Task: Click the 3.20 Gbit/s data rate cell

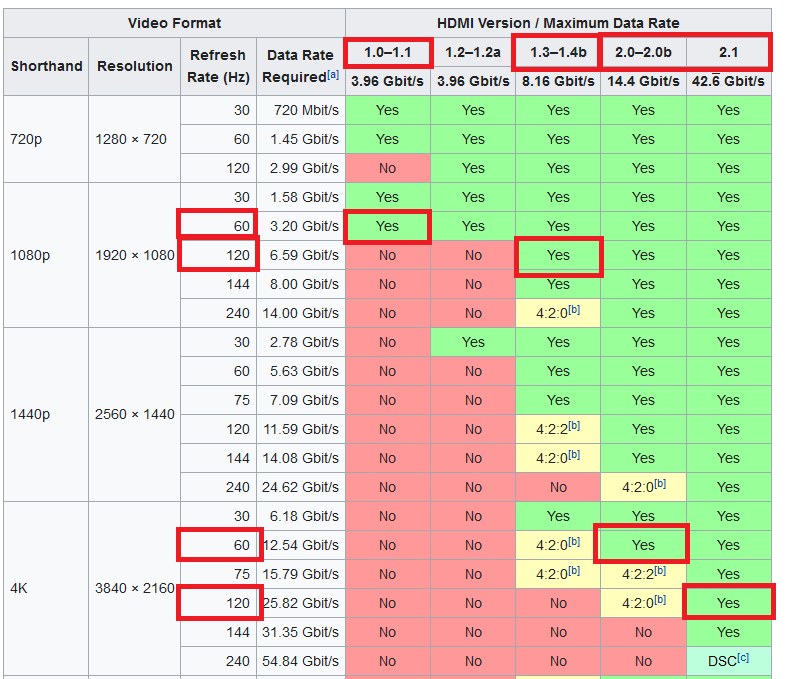Action: tap(301, 226)
